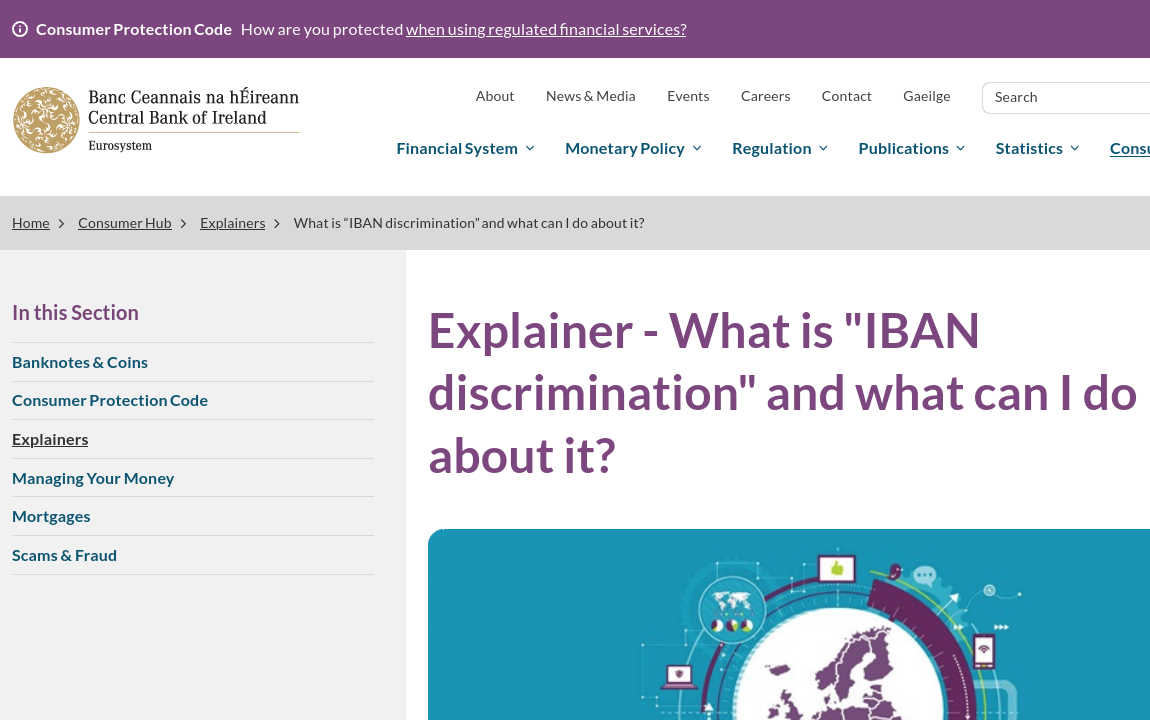Go to News & Media
This screenshot has height=720, width=1150.
coord(590,96)
